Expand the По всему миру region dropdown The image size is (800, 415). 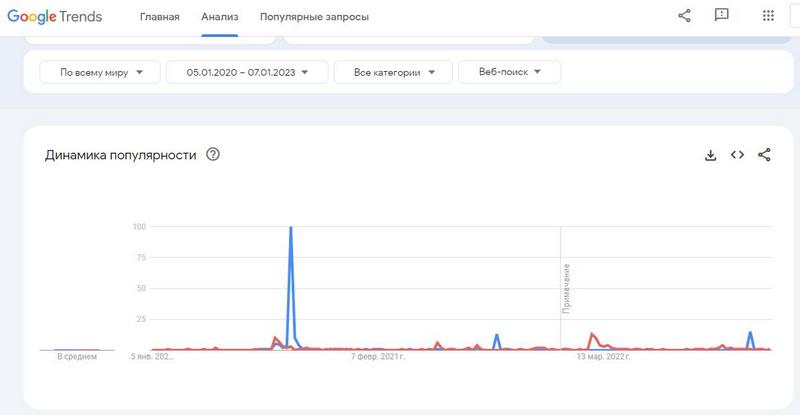pyautogui.click(x=100, y=72)
